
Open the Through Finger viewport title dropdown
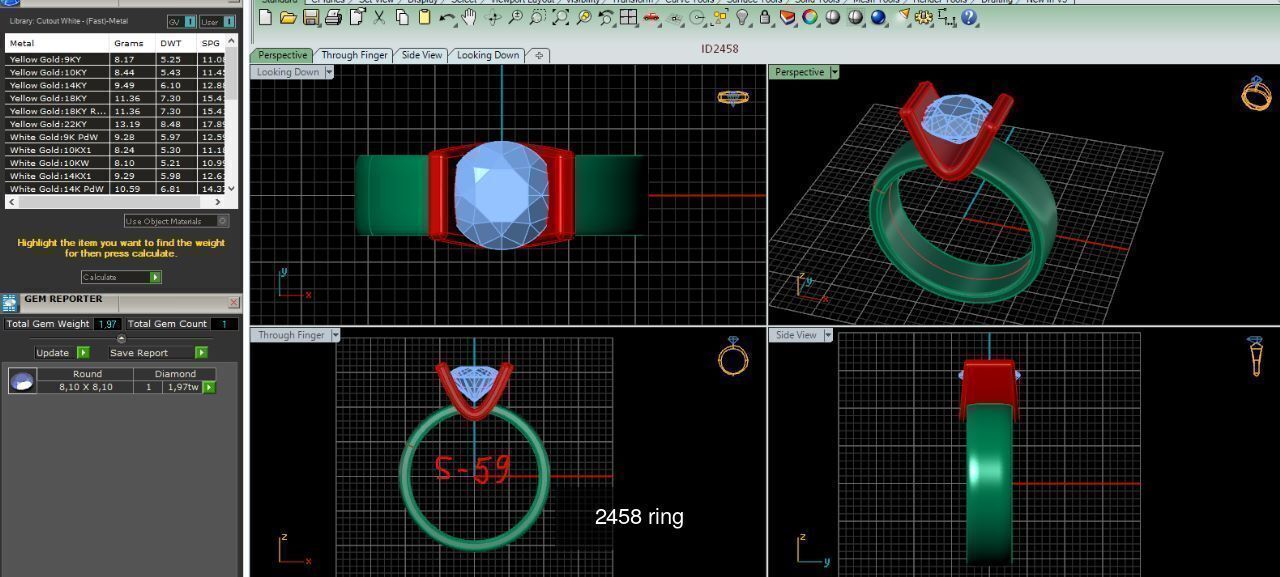(x=335, y=335)
